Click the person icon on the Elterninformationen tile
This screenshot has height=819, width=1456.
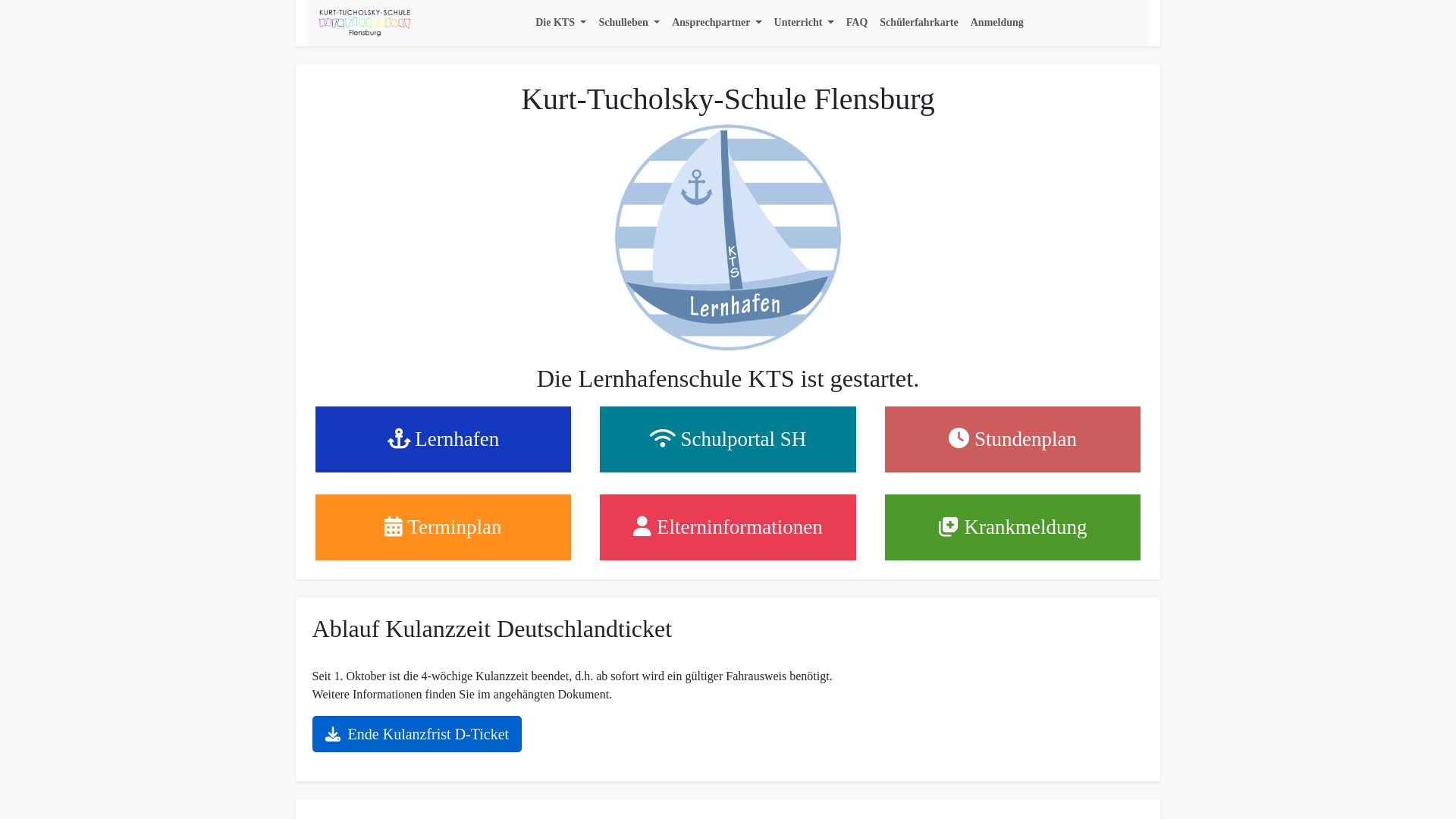tap(642, 526)
